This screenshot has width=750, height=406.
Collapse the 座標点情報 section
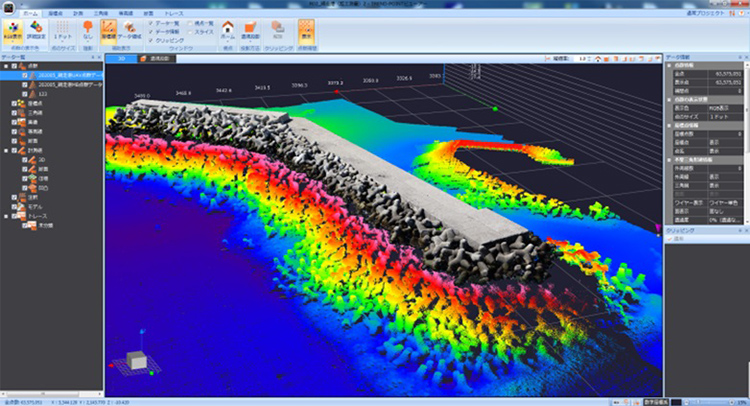pyautogui.click(x=669, y=125)
